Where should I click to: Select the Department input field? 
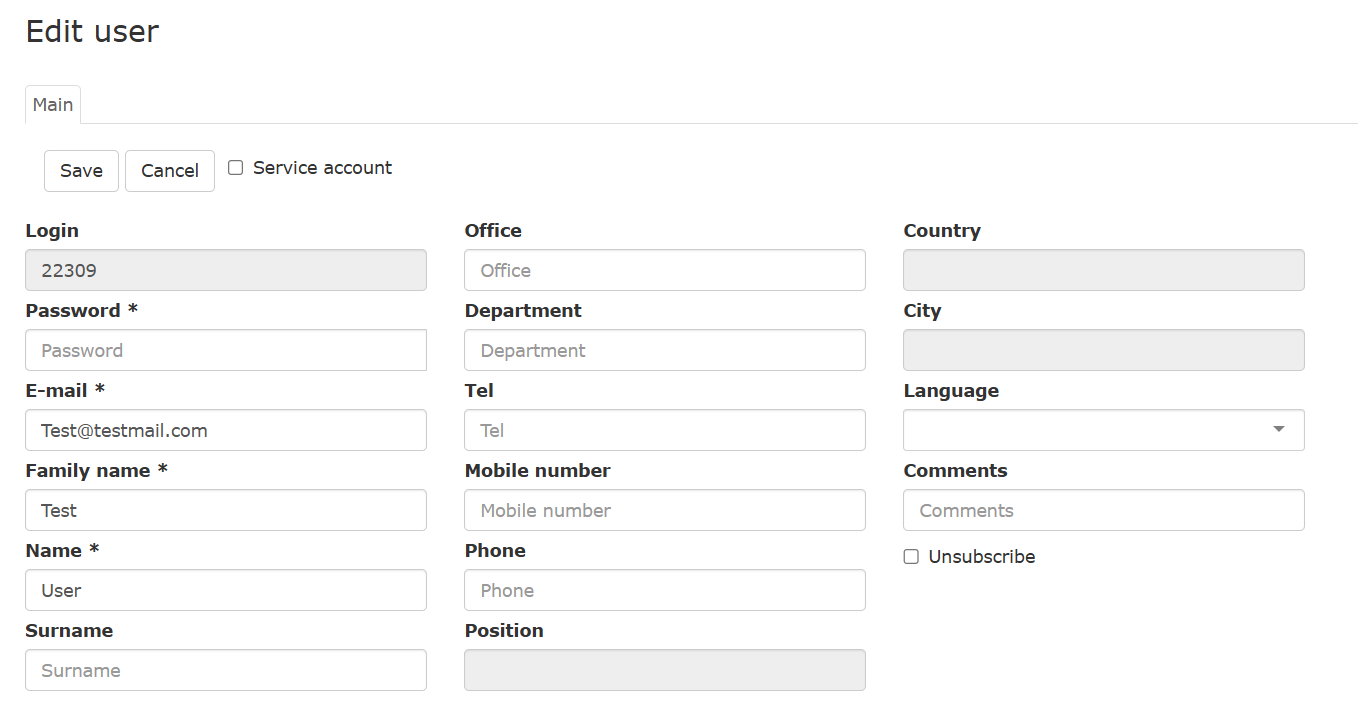664,350
